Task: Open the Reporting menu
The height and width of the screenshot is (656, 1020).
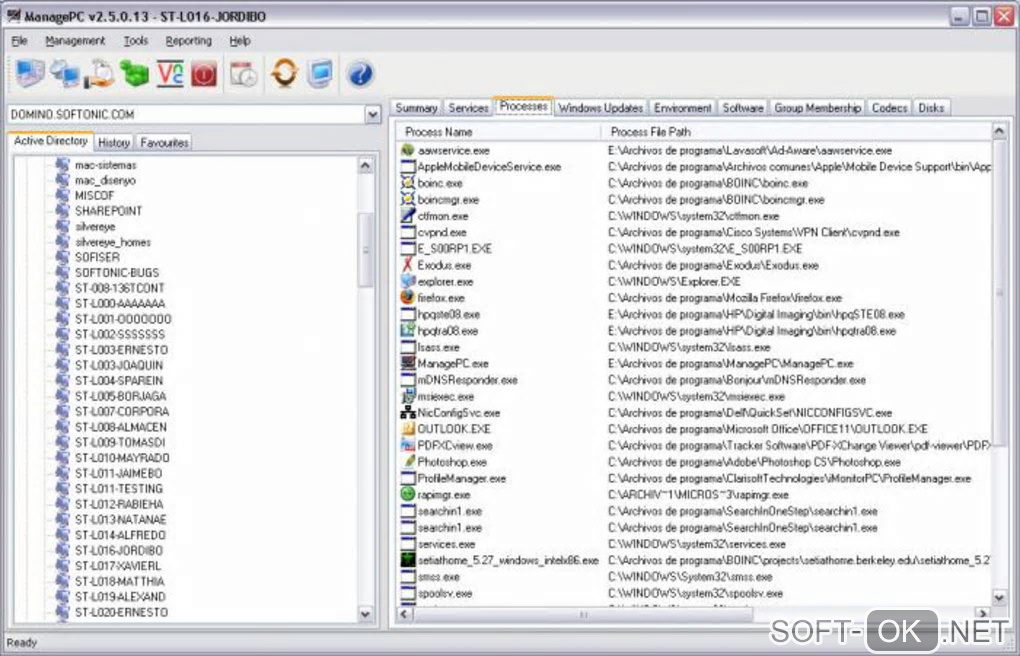Action: 189,40
